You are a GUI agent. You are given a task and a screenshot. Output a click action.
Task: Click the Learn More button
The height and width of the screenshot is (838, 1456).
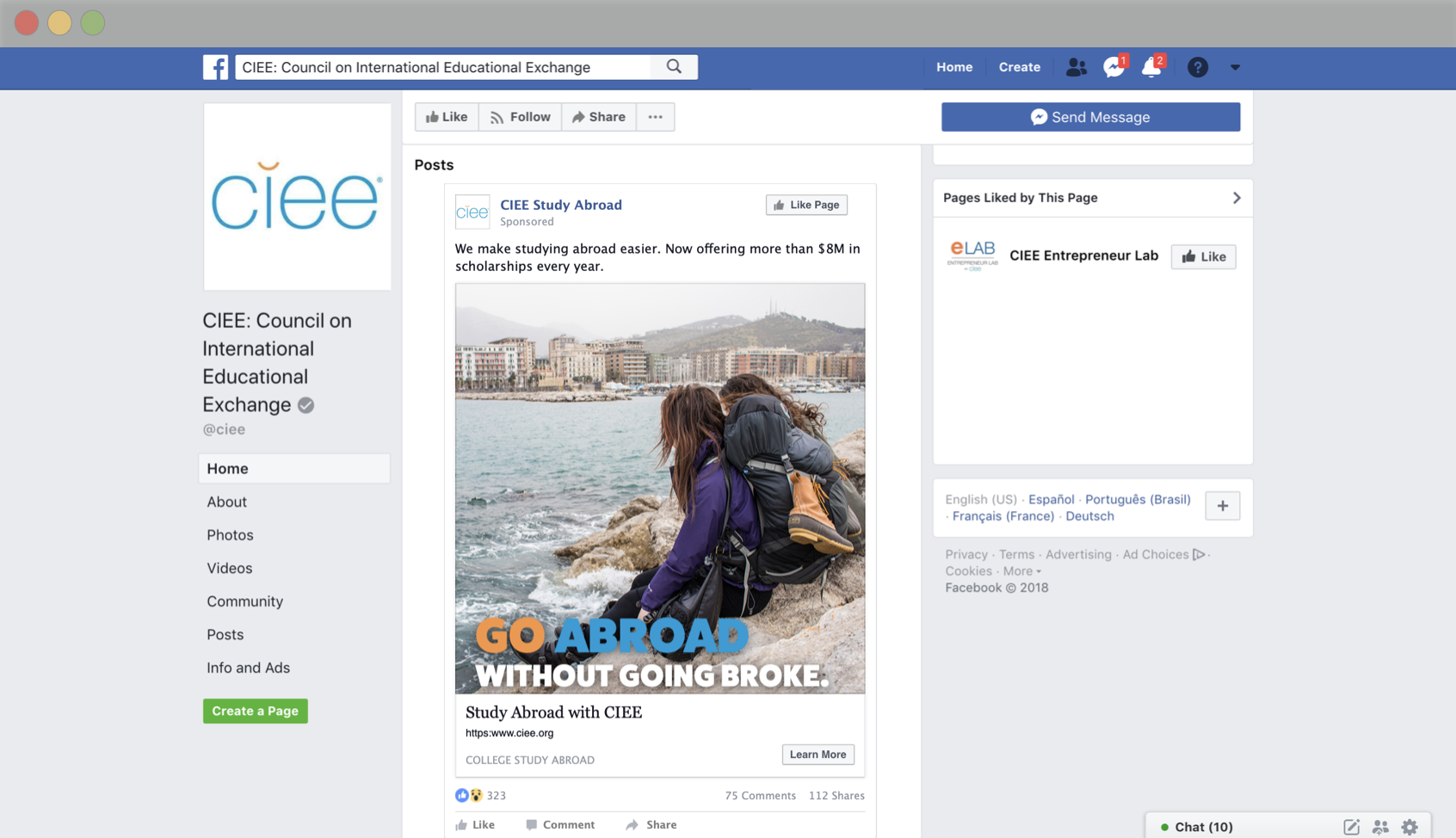817,755
